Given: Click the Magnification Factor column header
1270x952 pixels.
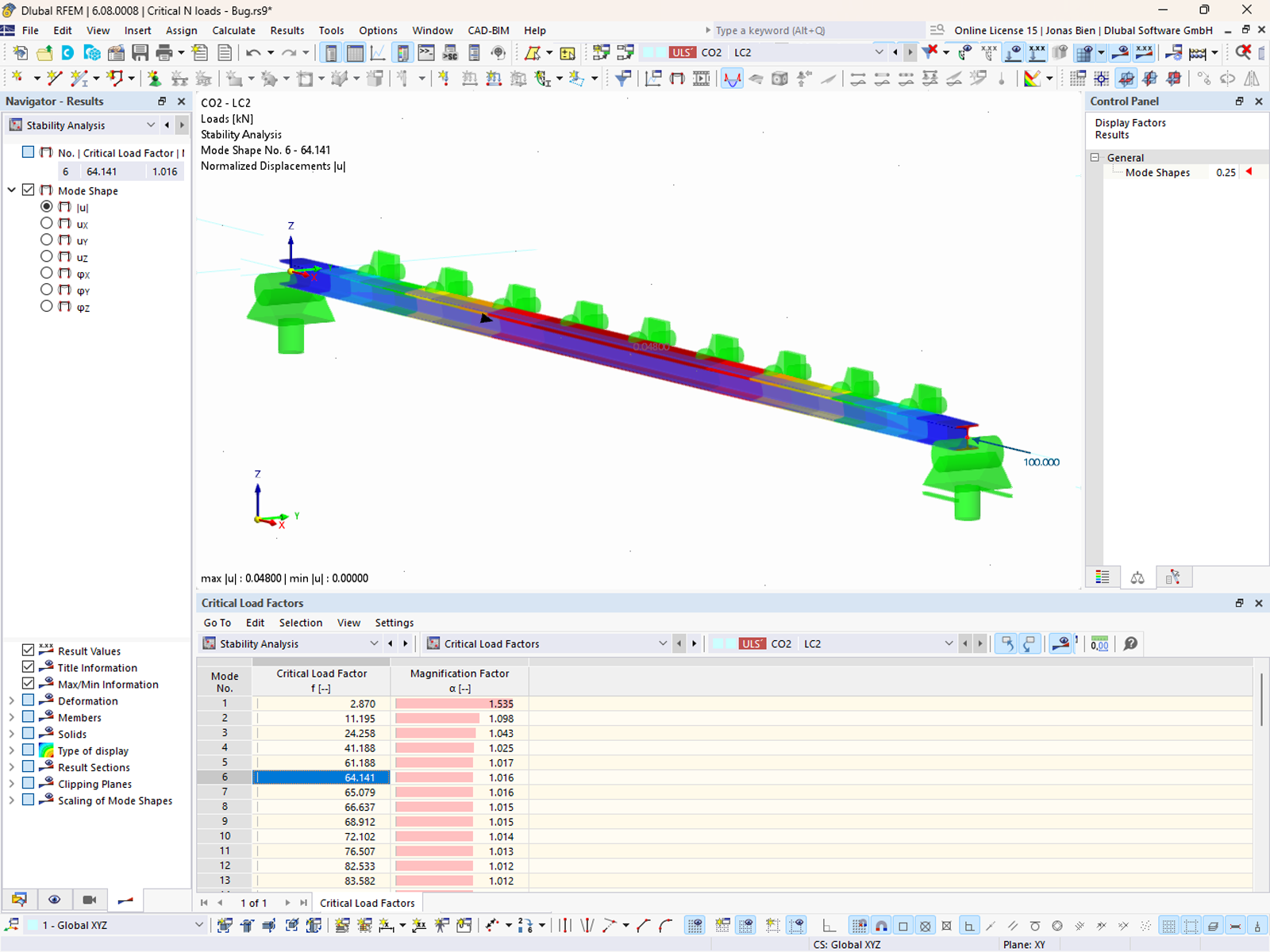Looking at the screenshot, I should tap(460, 681).
